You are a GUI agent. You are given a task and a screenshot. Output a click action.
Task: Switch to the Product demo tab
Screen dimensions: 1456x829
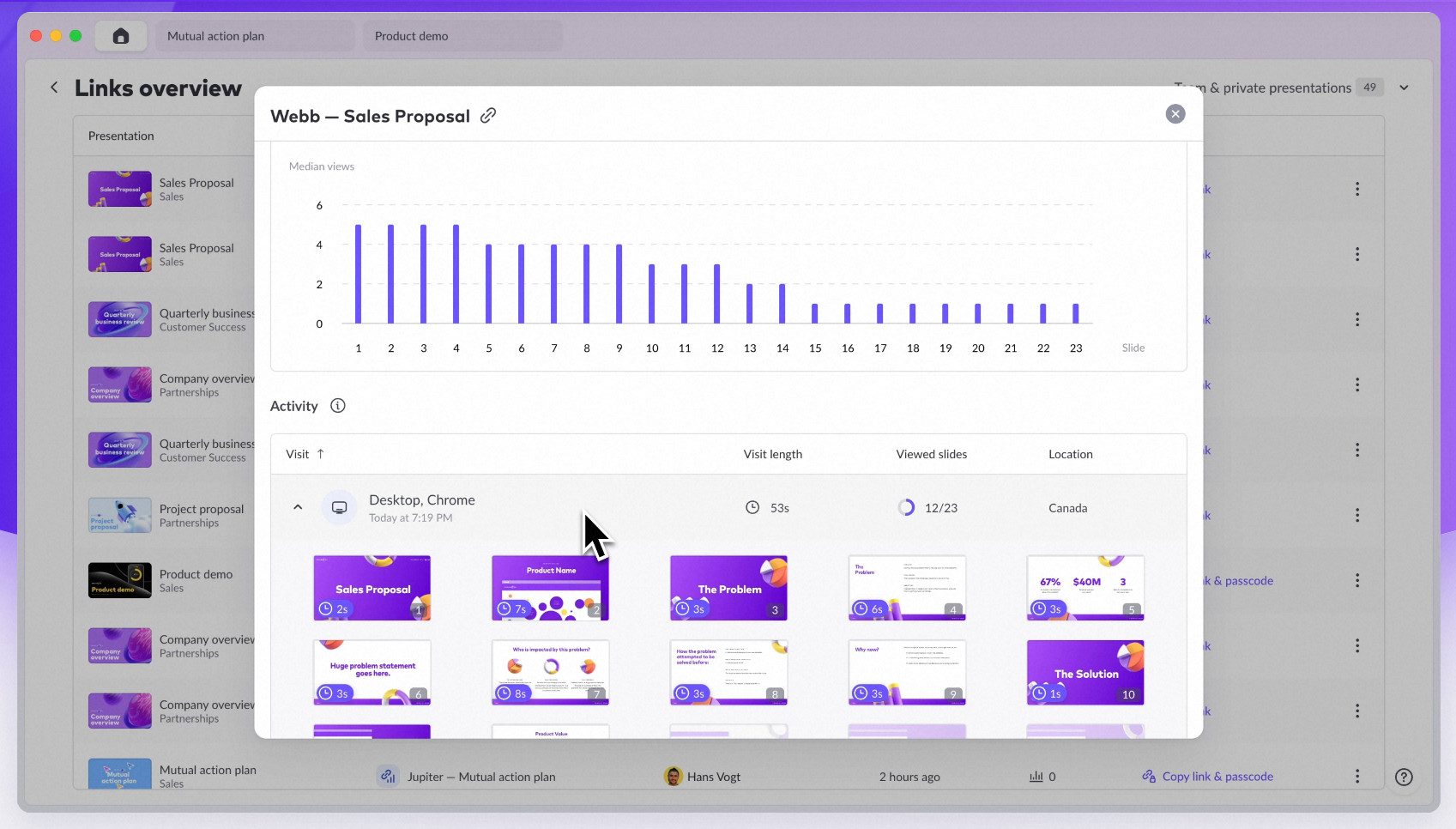462,36
